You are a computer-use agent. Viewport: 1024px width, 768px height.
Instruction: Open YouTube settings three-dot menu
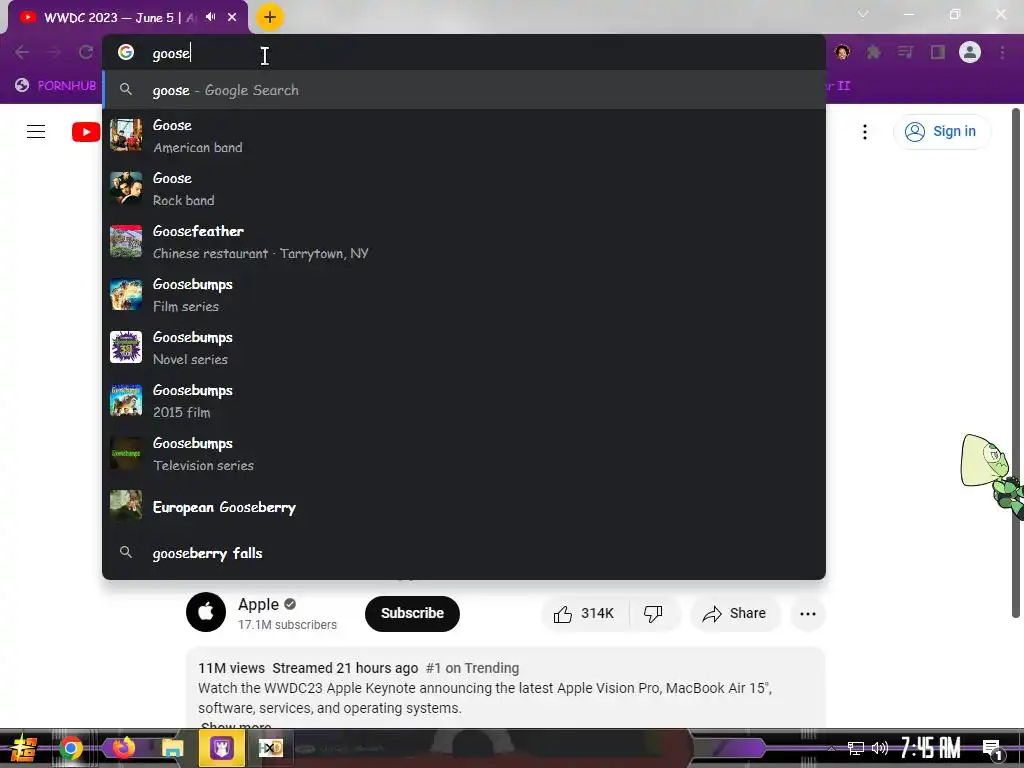point(865,132)
